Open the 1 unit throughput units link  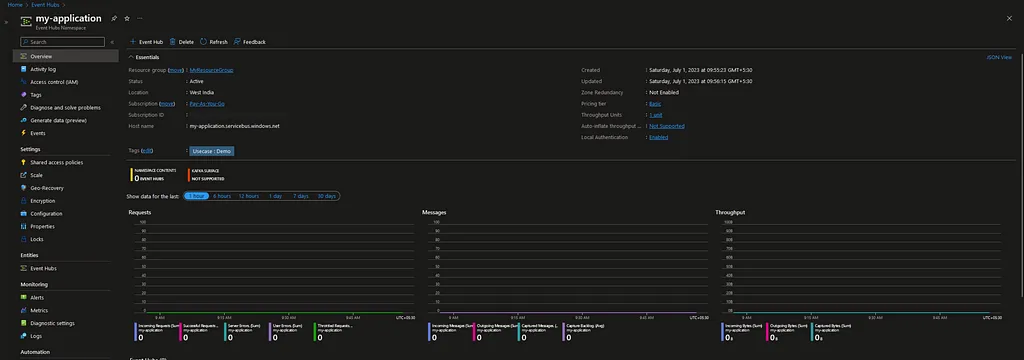(x=656, y=115)
